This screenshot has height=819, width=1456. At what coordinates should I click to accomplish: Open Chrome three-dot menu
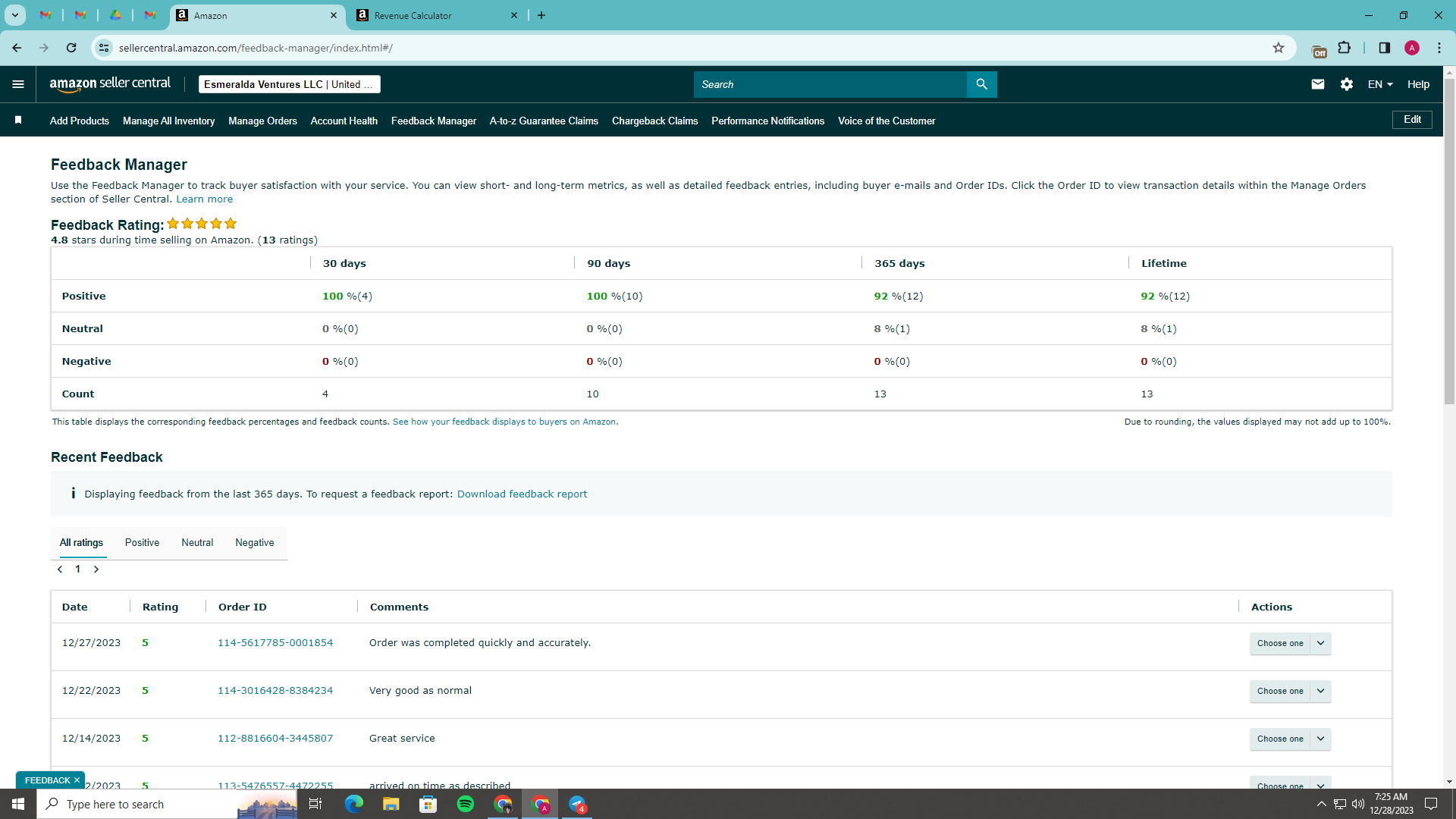1439,48
